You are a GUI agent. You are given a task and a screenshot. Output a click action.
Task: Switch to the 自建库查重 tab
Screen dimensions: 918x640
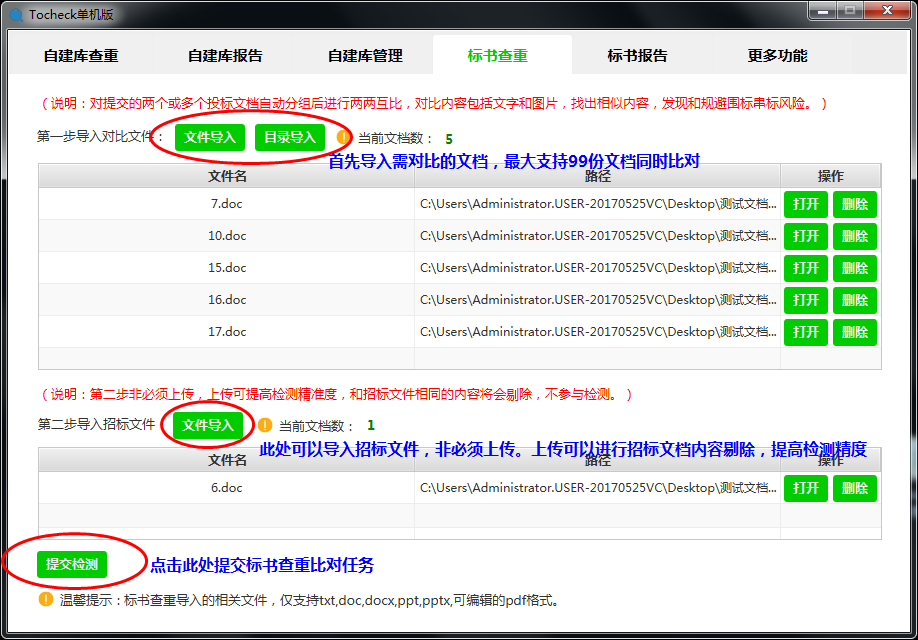coord(81,56)
